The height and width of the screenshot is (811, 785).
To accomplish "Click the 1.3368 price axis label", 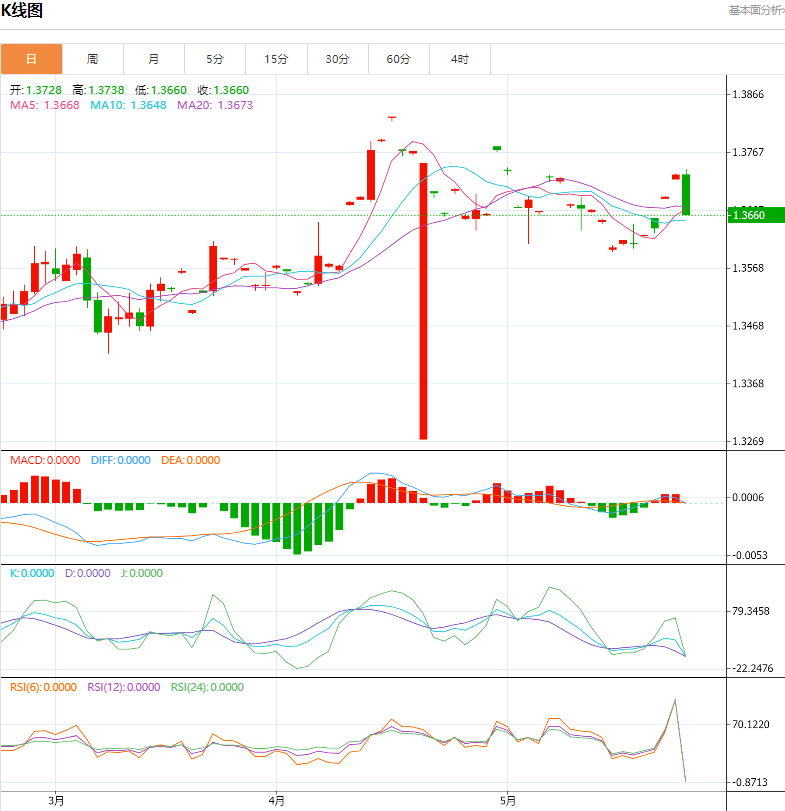I will click(x=748, y=383).
